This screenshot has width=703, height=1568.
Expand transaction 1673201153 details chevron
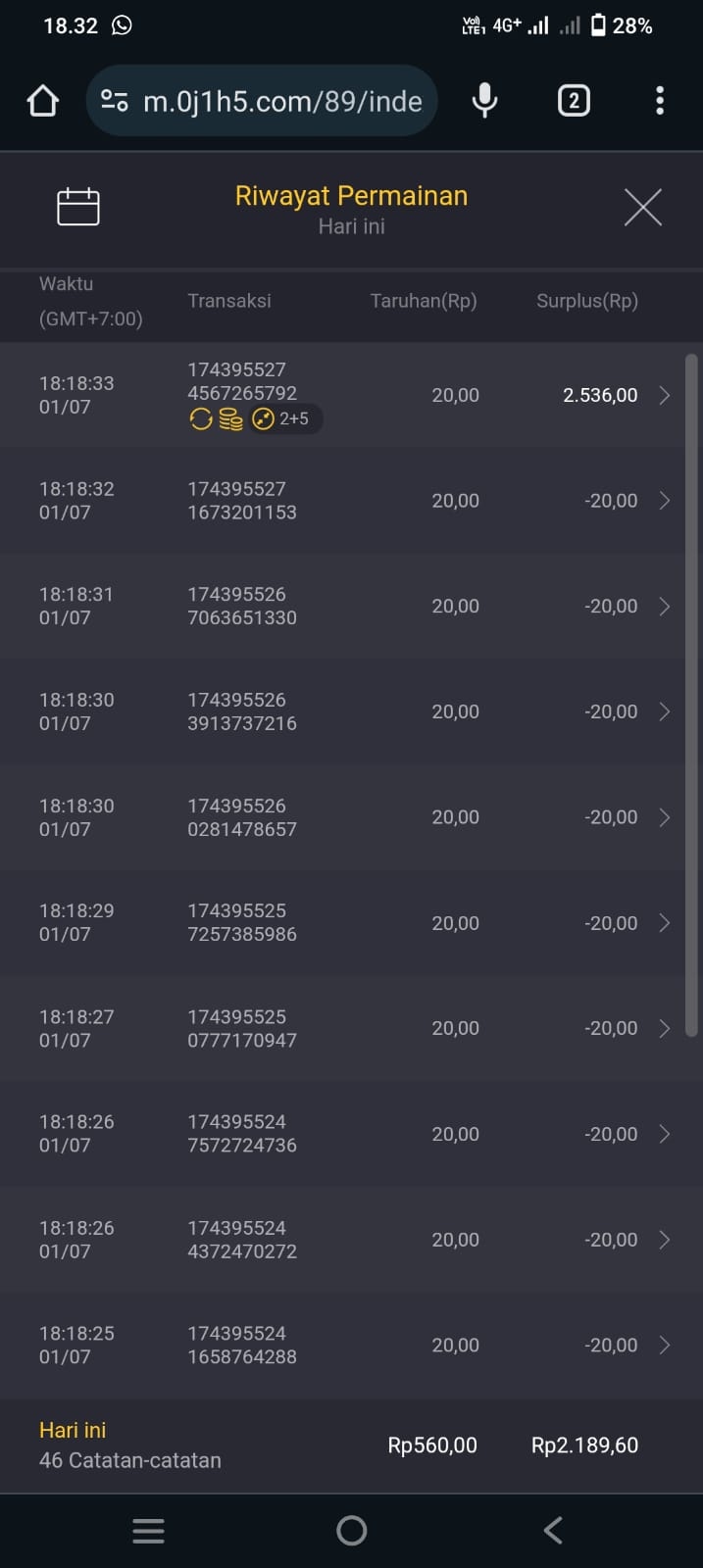click(x=664, y=501)
